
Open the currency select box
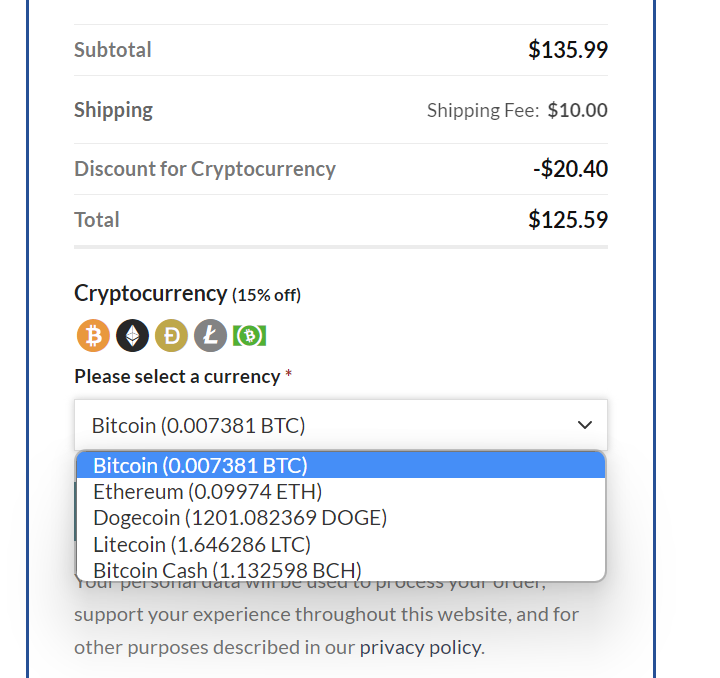[x=341, y=425]
